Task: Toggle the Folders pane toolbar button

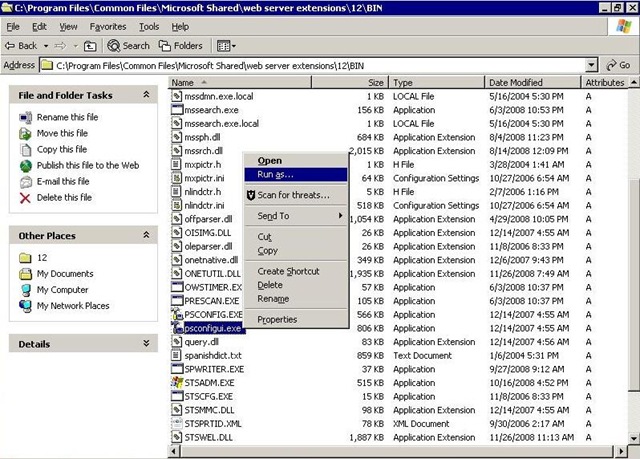Action: (x=180, y=46)
